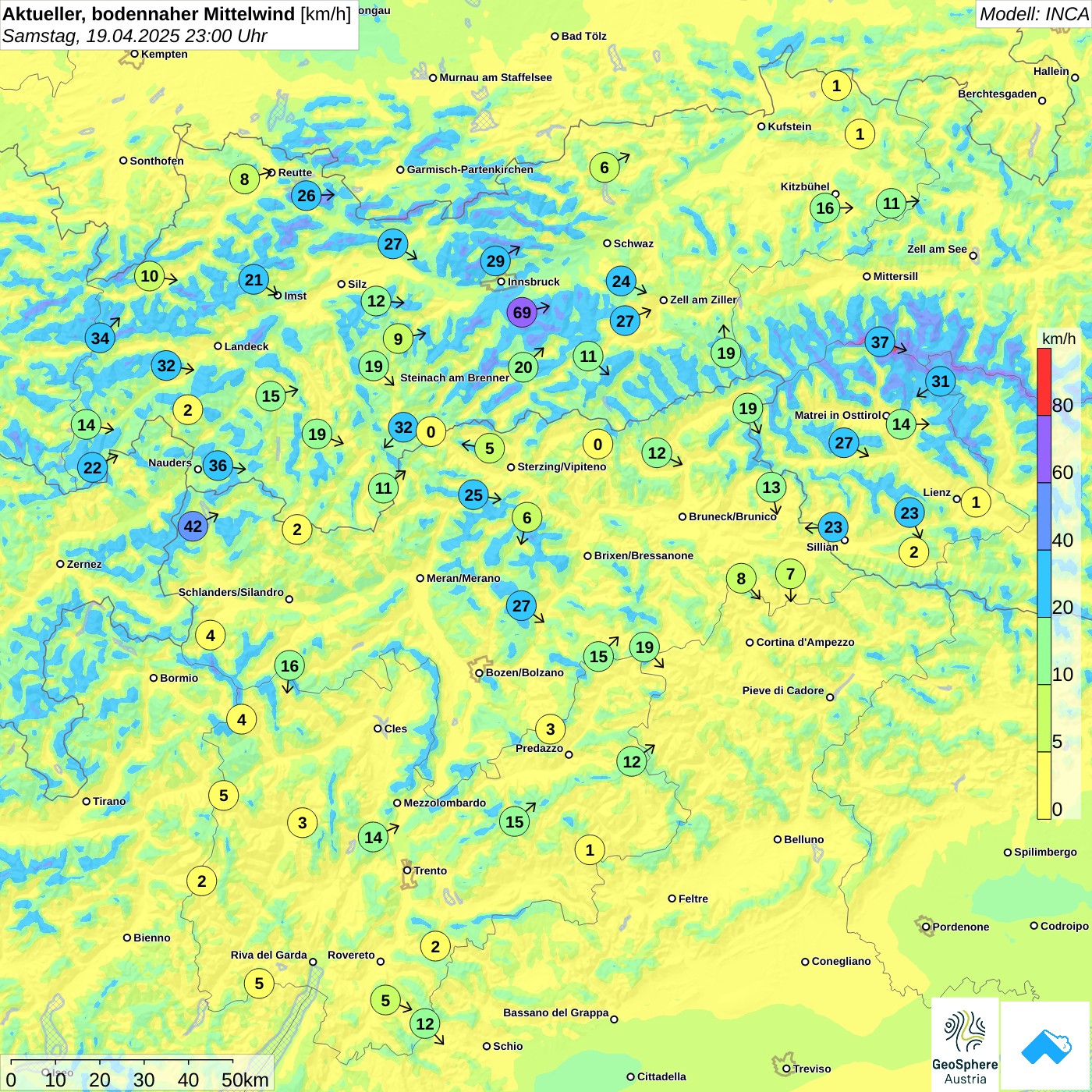
Task: Click the 22 km/h wind marker
Action: click(93, 467)
